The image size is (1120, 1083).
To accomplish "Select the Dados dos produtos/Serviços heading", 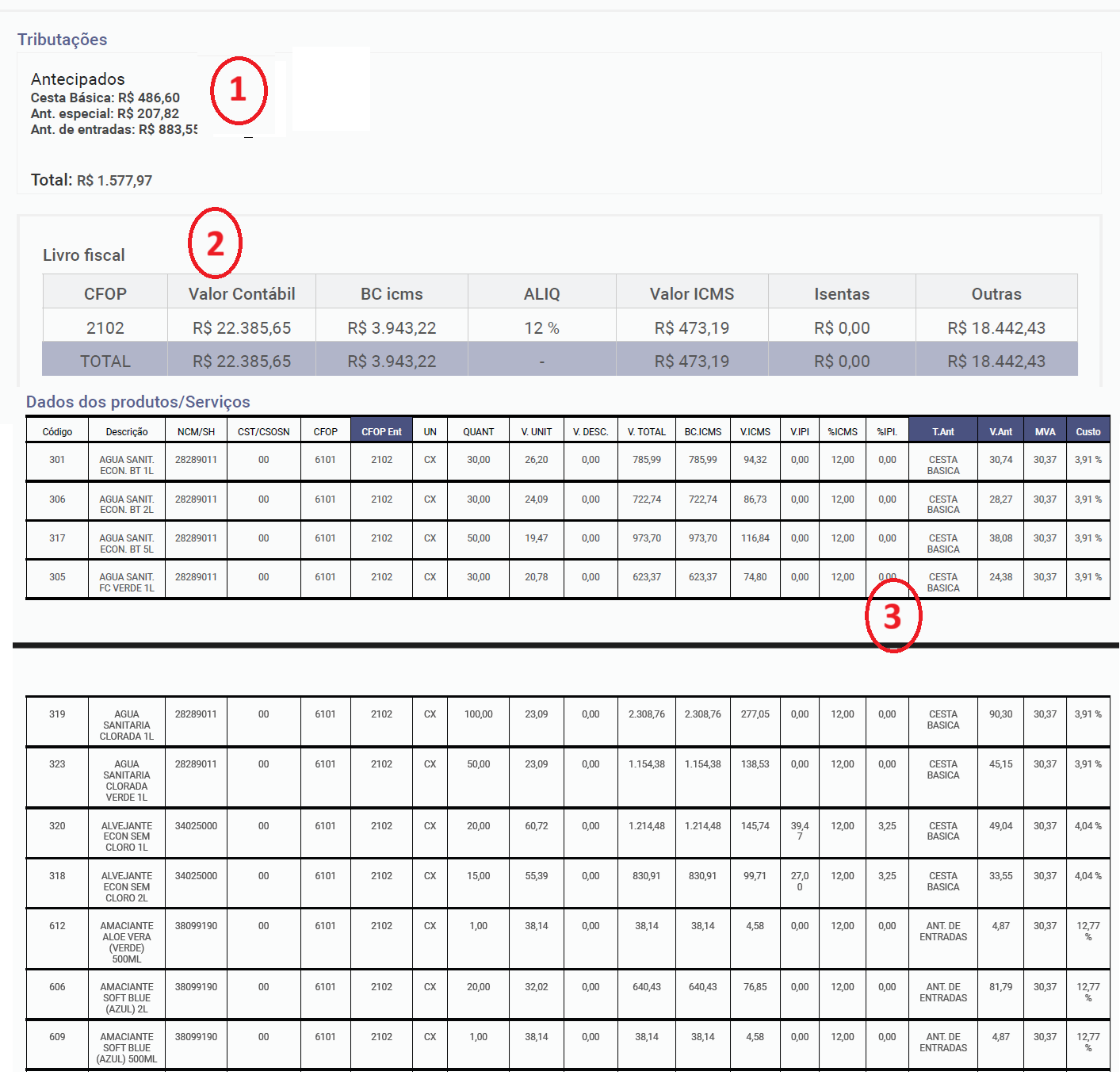I will click(138, 402).
